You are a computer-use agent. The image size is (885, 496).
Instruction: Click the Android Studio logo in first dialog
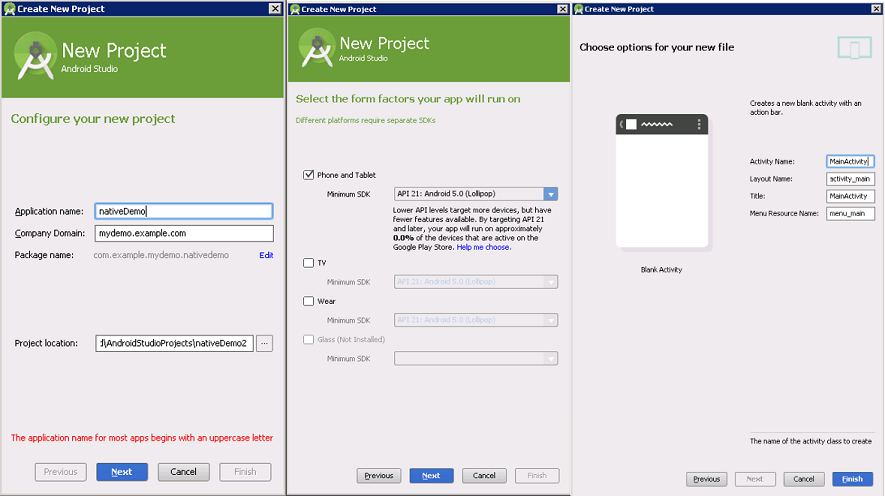coord(35,55)
